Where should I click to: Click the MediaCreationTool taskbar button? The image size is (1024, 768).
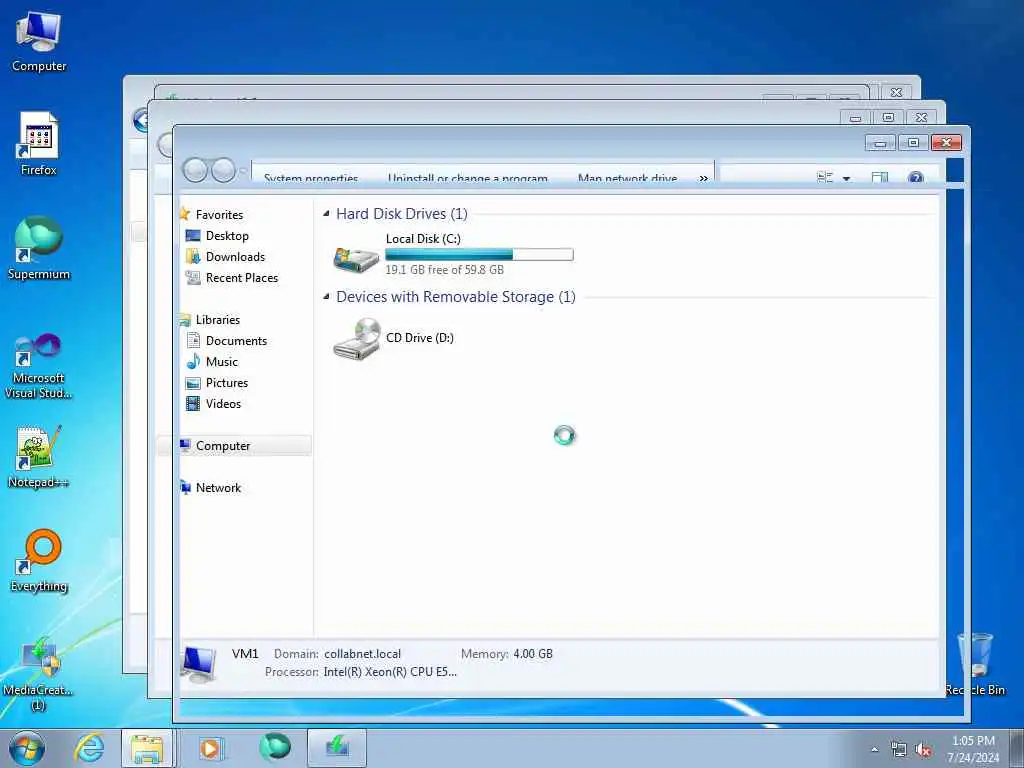coord(337,748)
